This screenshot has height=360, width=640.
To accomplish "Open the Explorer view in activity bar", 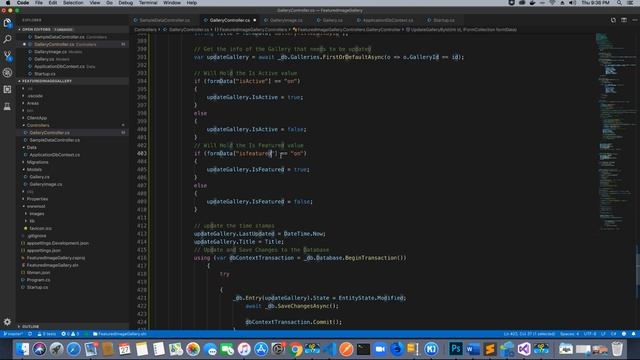I will 7,23.
